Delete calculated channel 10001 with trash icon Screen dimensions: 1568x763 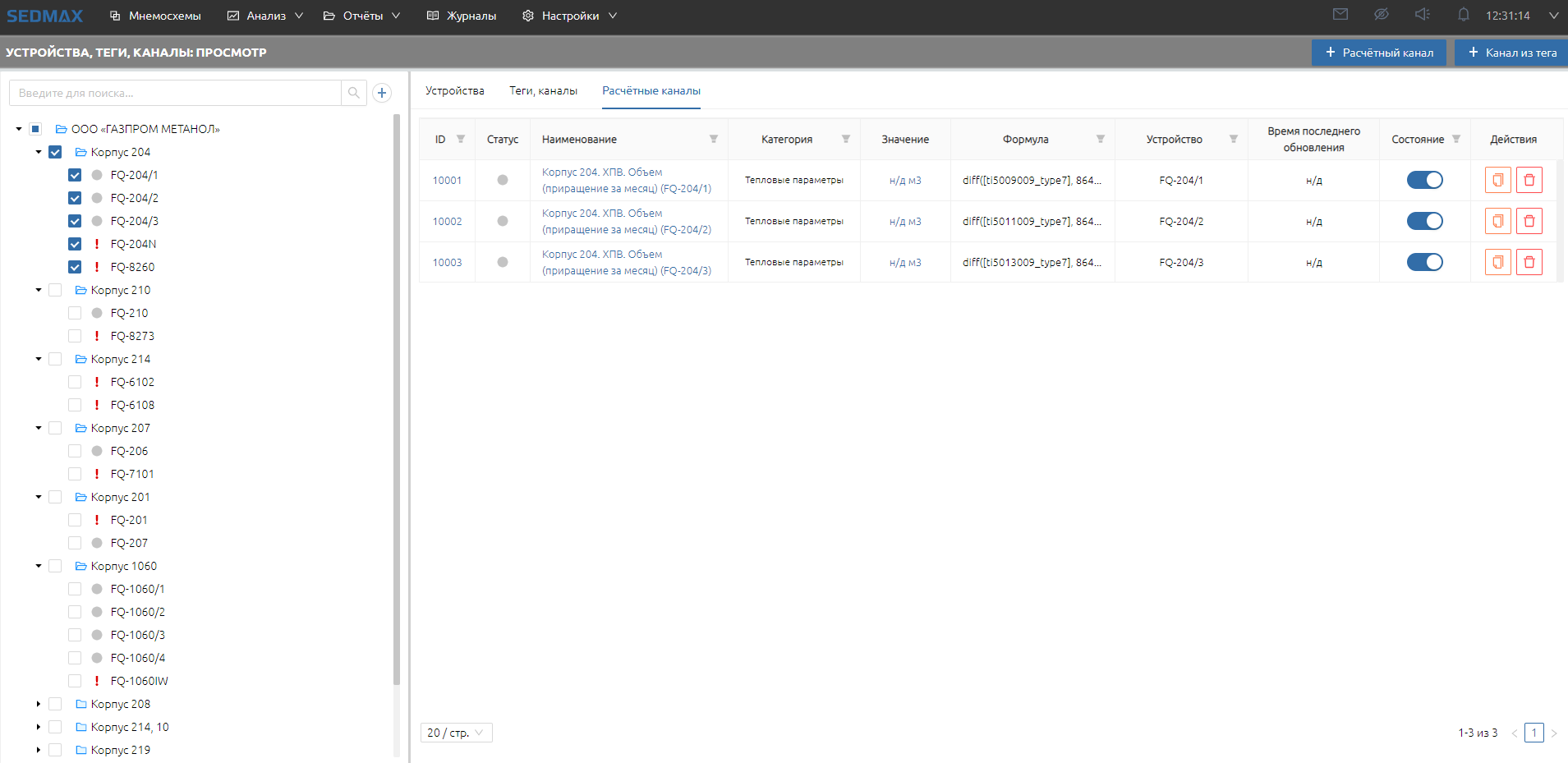[1529, 180]
